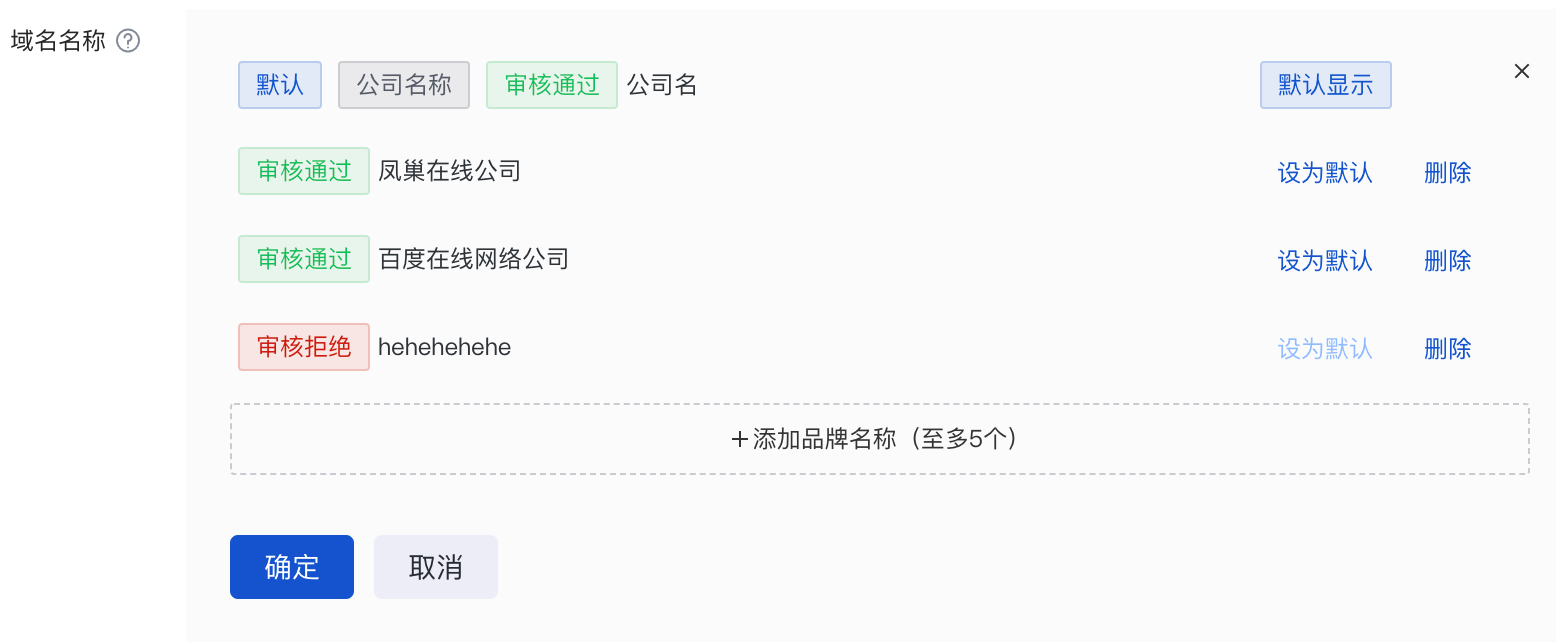Close the panel with the X icon

tap(1522, 71)
